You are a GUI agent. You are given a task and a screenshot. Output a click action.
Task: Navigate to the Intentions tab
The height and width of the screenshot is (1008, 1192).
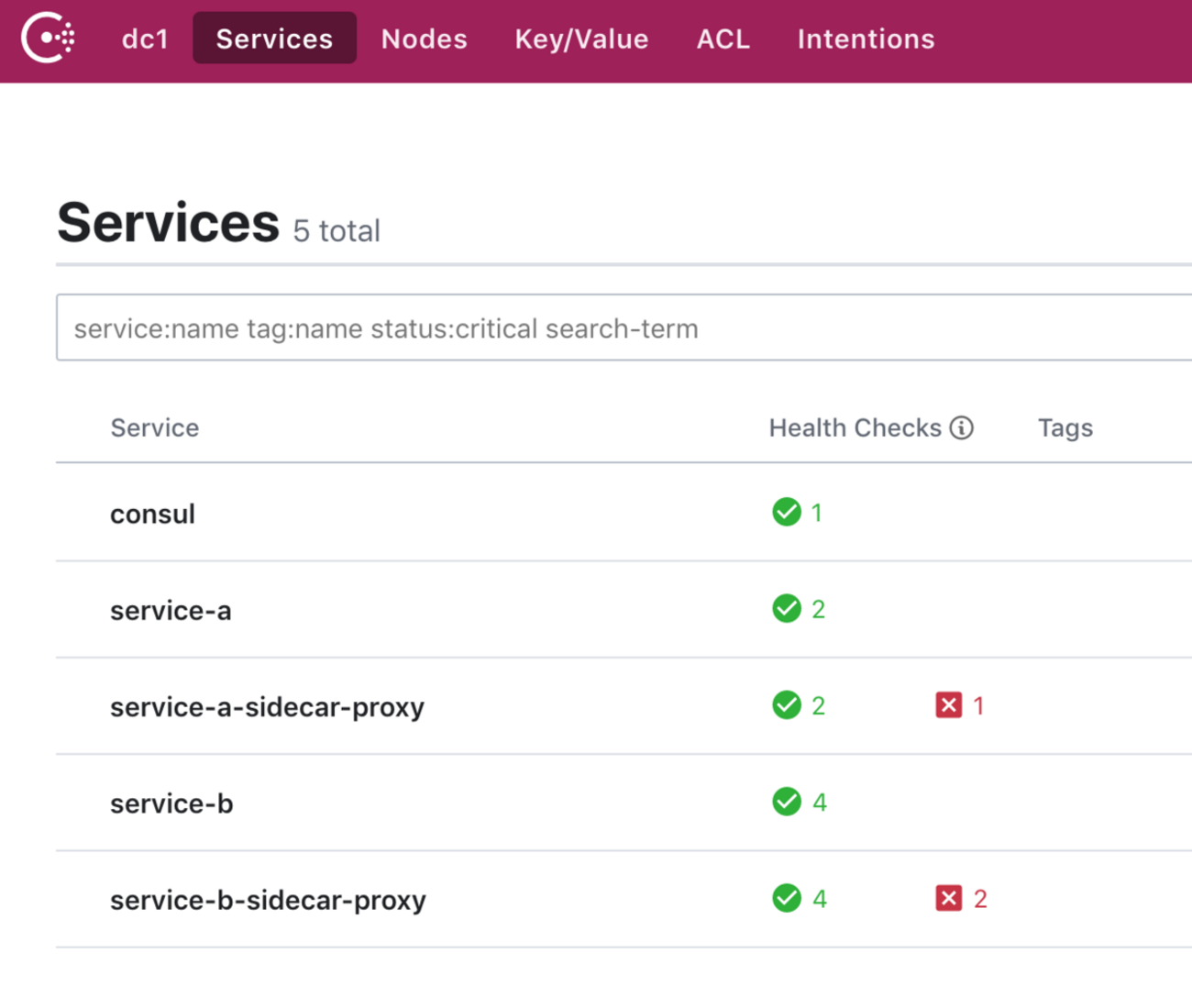tap(866, 39)
